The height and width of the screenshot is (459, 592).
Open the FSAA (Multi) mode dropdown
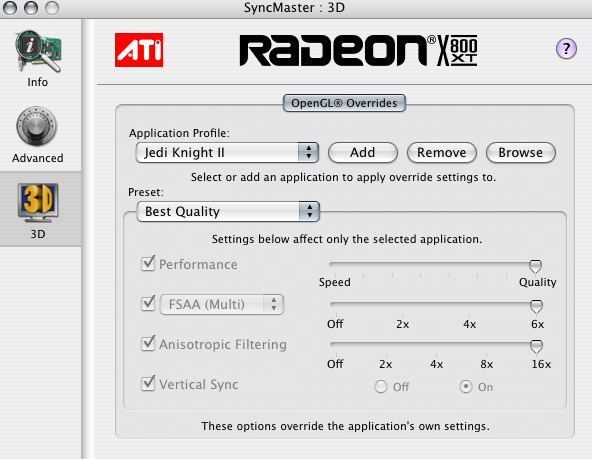[x=222, y=304]
